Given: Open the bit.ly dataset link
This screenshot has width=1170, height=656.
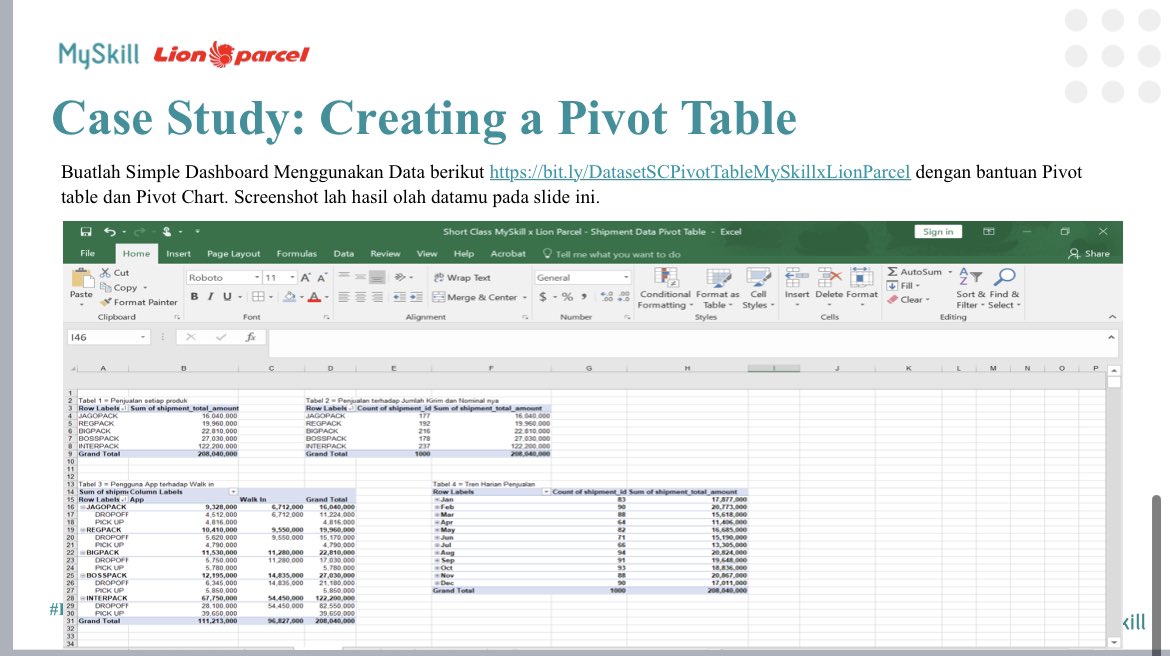Looking at the screenshot, I should click(700, 172).
